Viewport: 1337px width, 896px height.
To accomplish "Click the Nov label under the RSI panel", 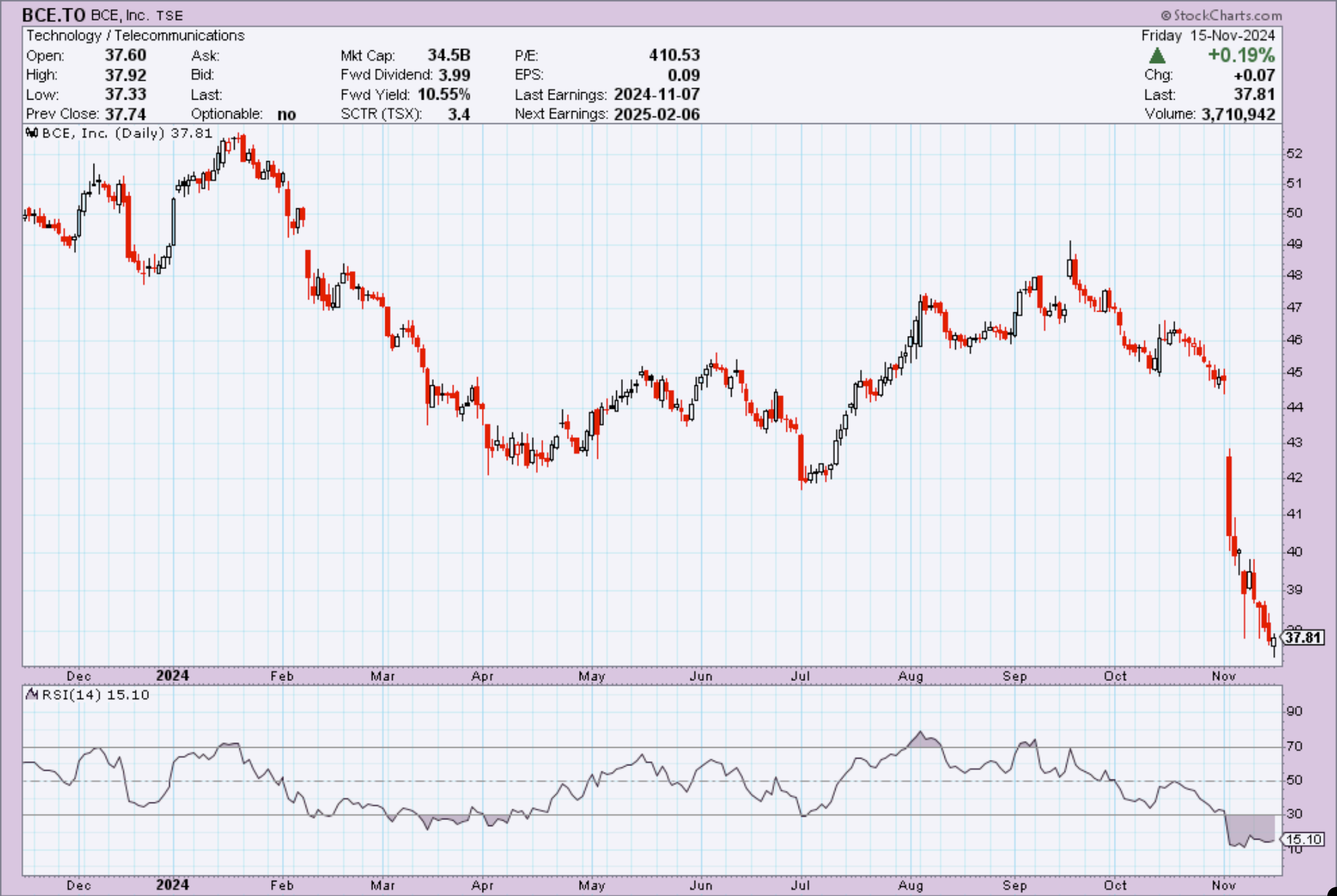I will pos(1223,885).
